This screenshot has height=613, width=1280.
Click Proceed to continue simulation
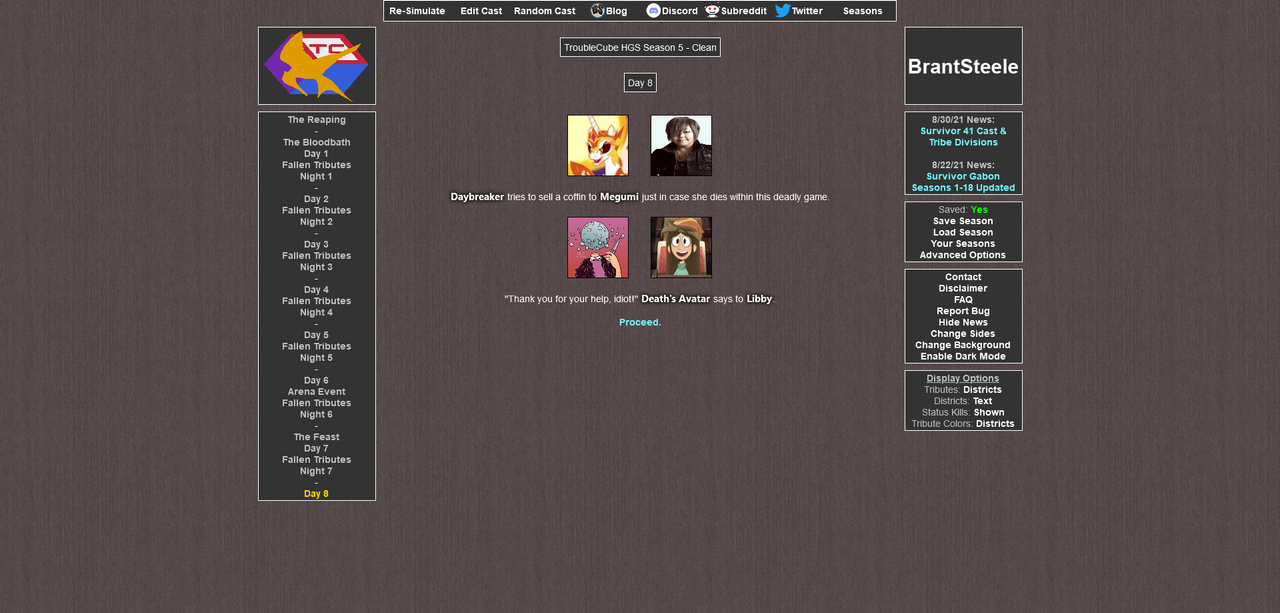point(640,322)
